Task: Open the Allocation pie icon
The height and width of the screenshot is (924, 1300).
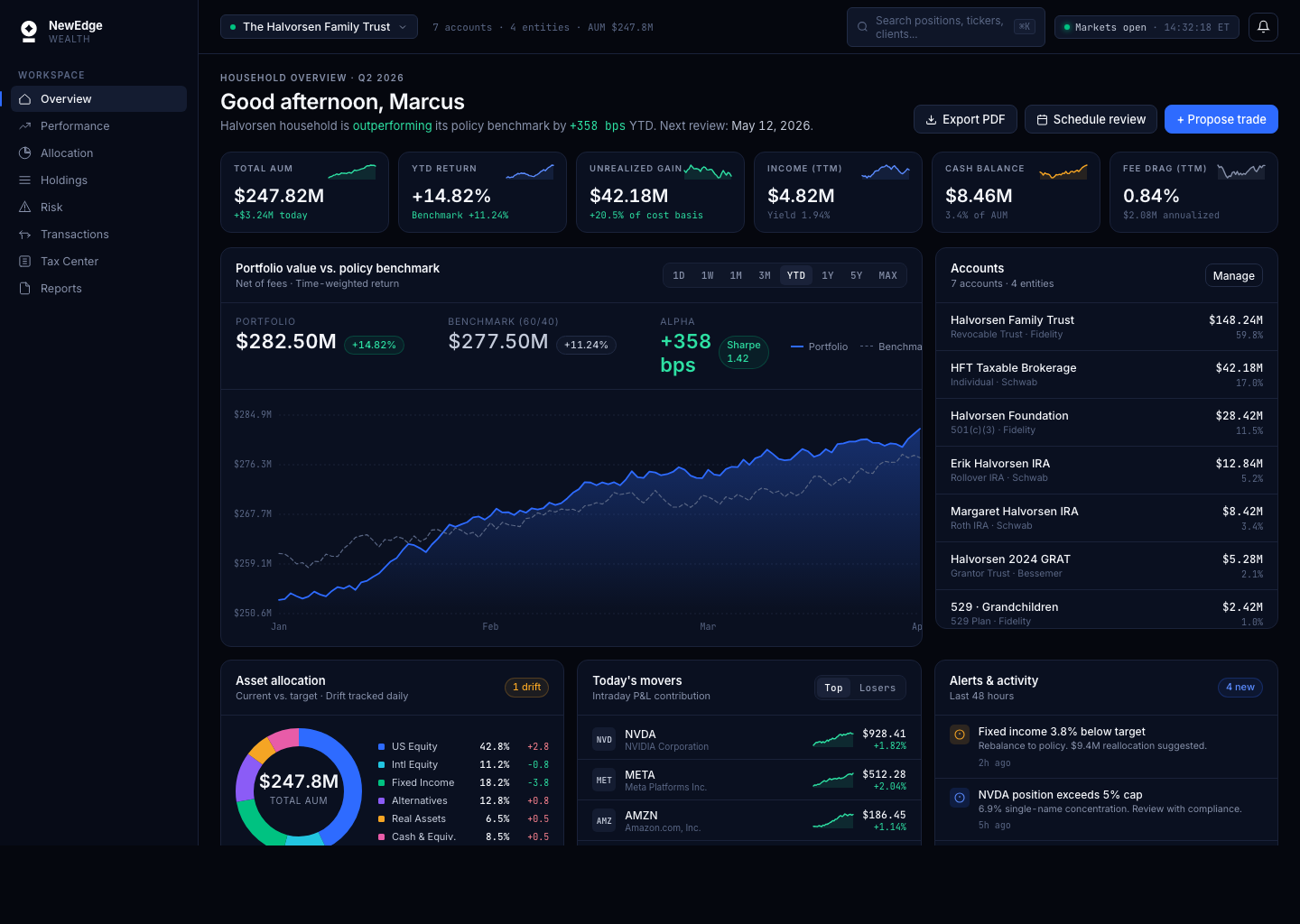Action: point(25,153)
